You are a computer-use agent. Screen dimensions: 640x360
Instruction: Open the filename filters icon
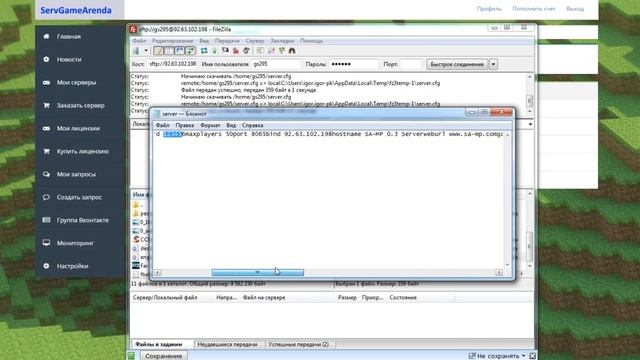click(x=260, y=51)
